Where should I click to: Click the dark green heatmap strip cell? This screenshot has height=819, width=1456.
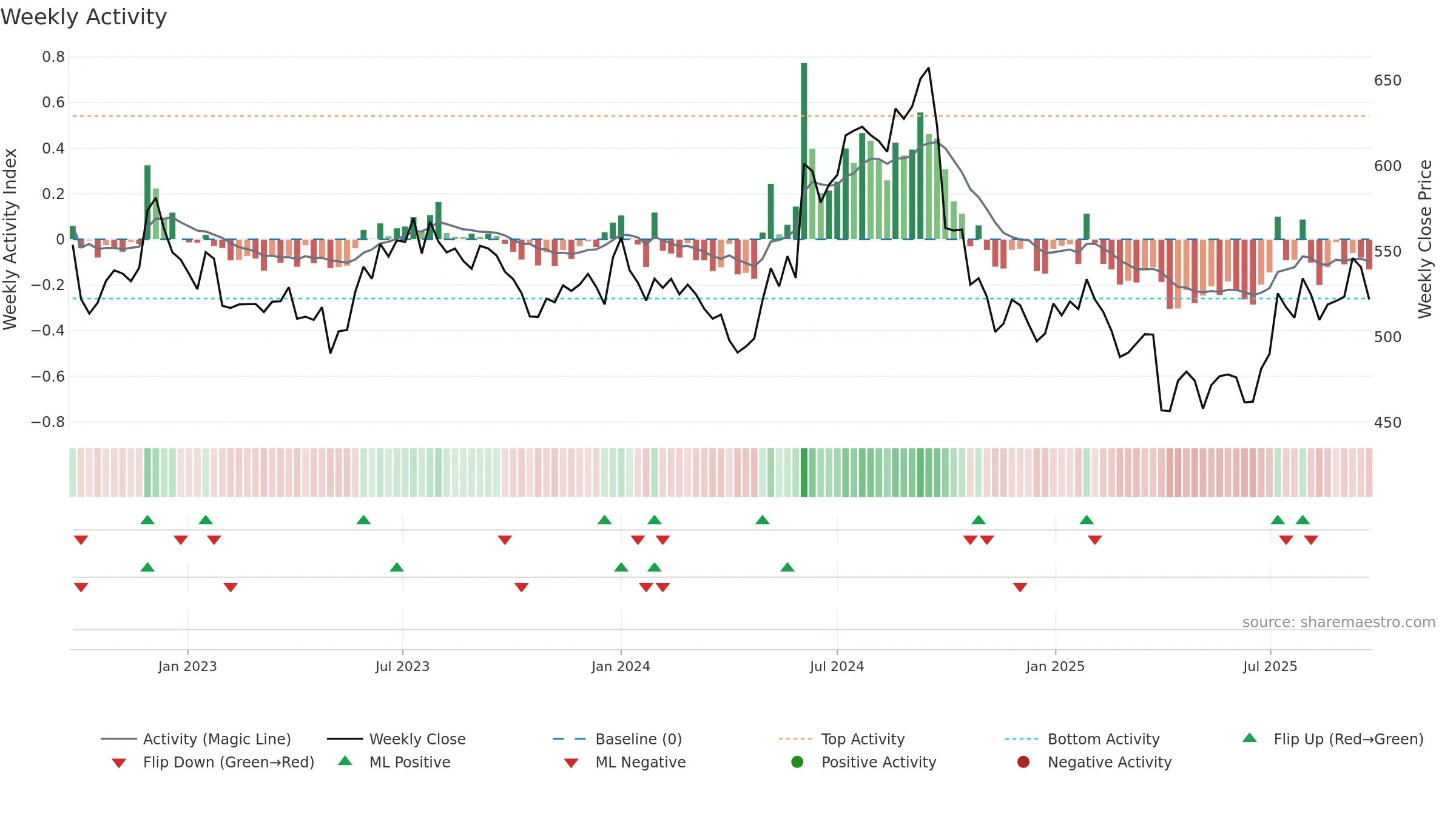pos(804,473)
